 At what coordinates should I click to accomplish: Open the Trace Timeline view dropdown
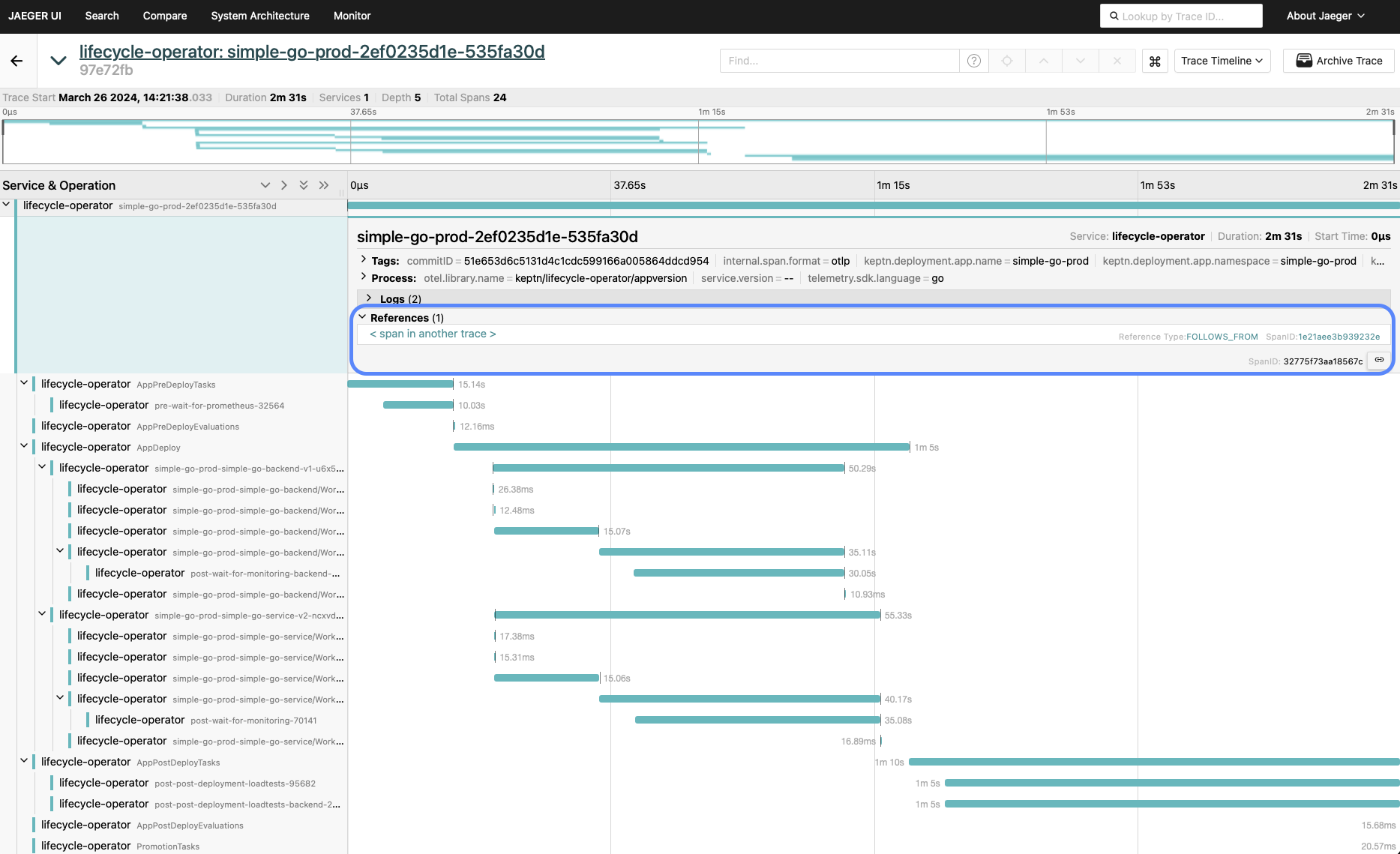1222,61
